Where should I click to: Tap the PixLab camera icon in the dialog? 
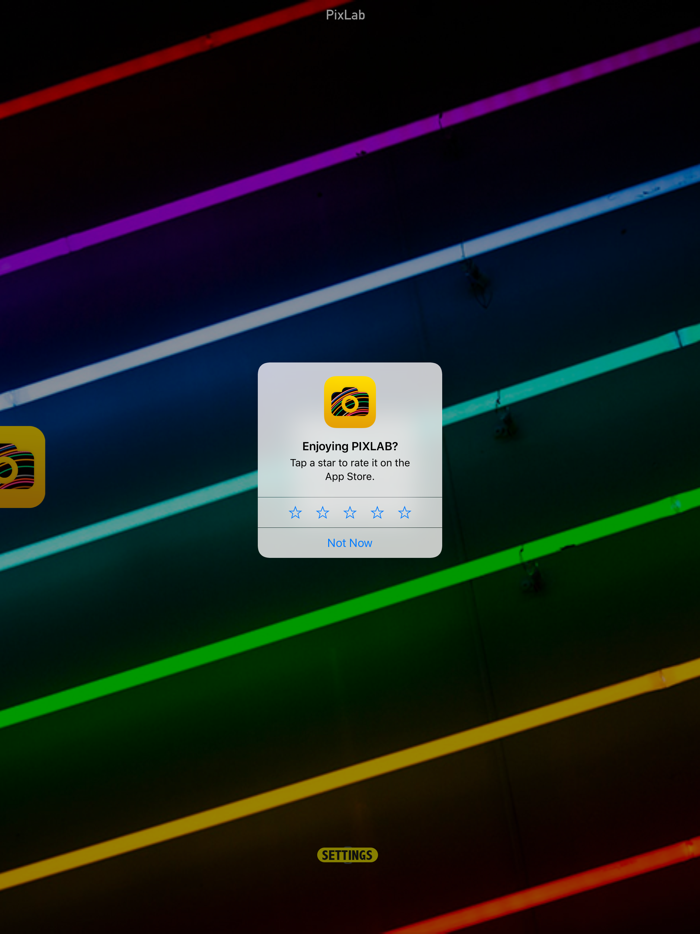point(350,402)
